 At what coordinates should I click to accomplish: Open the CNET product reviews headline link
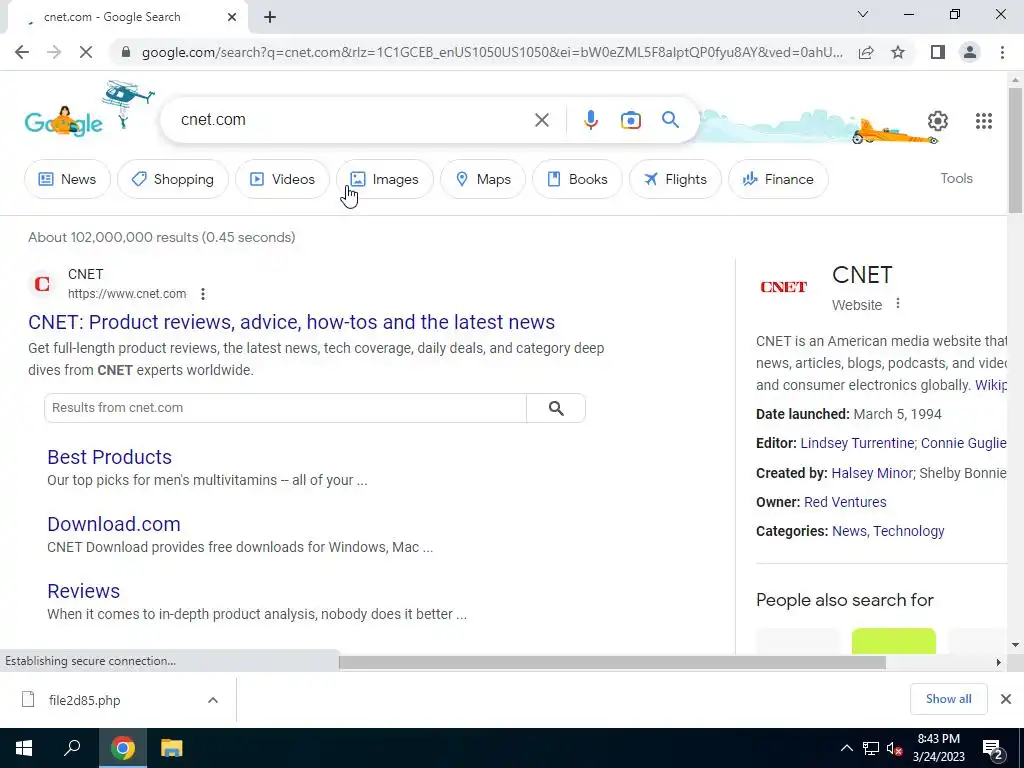[x=291, y=322]
